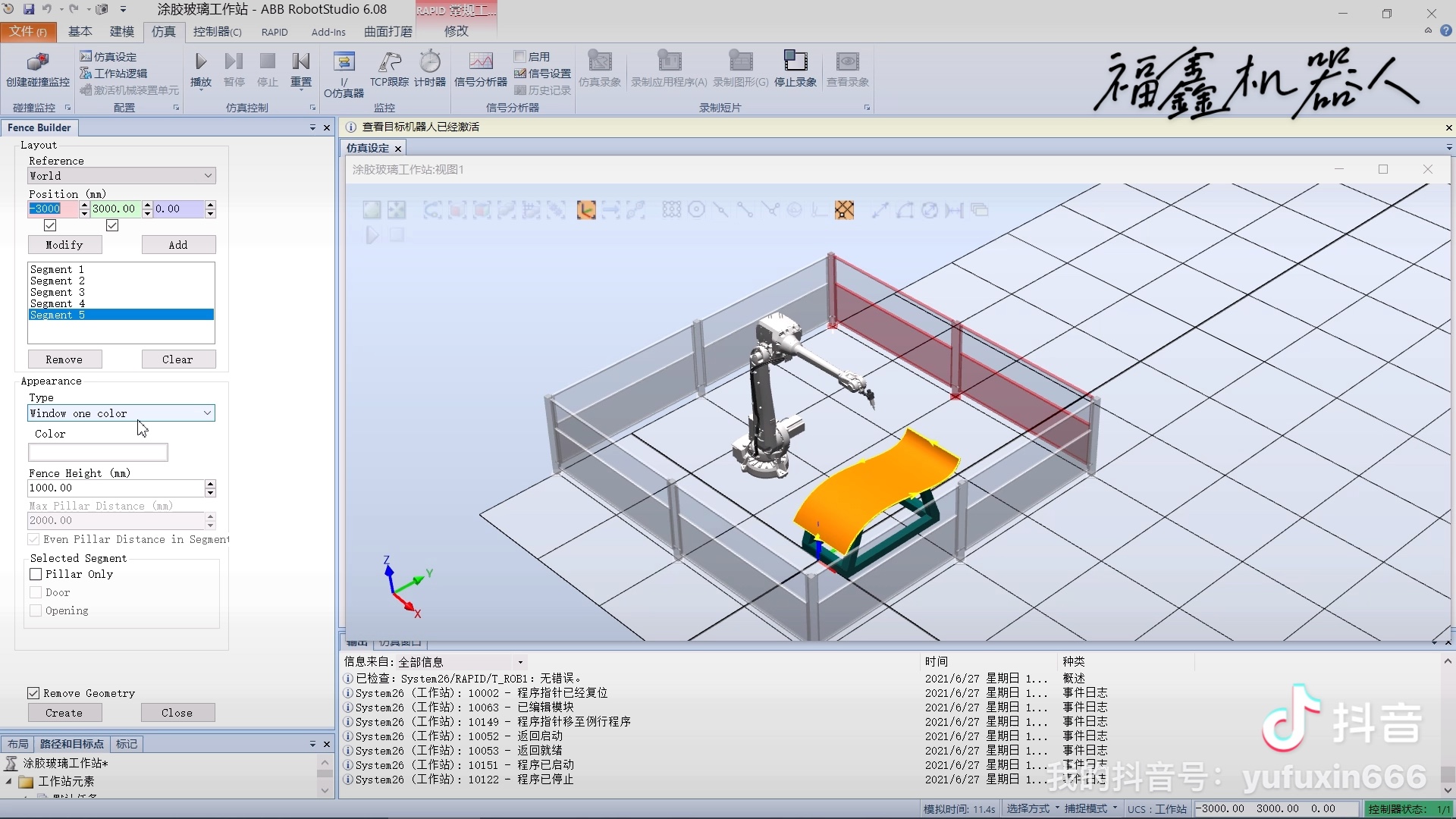Click the viewport play triangle icon
The width and height of the screenshot is (1456, 819).
click(x=372, y=235)
